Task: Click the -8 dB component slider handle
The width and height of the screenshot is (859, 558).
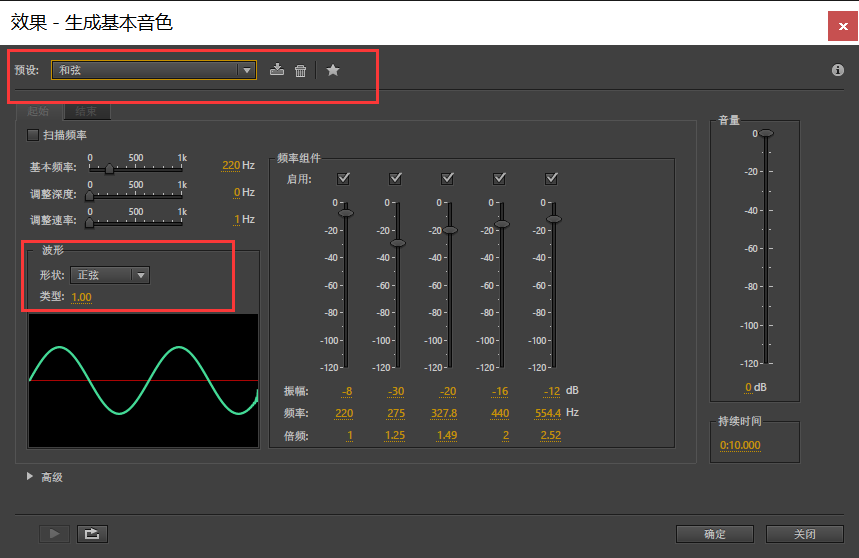Action: tap(346, 213)
